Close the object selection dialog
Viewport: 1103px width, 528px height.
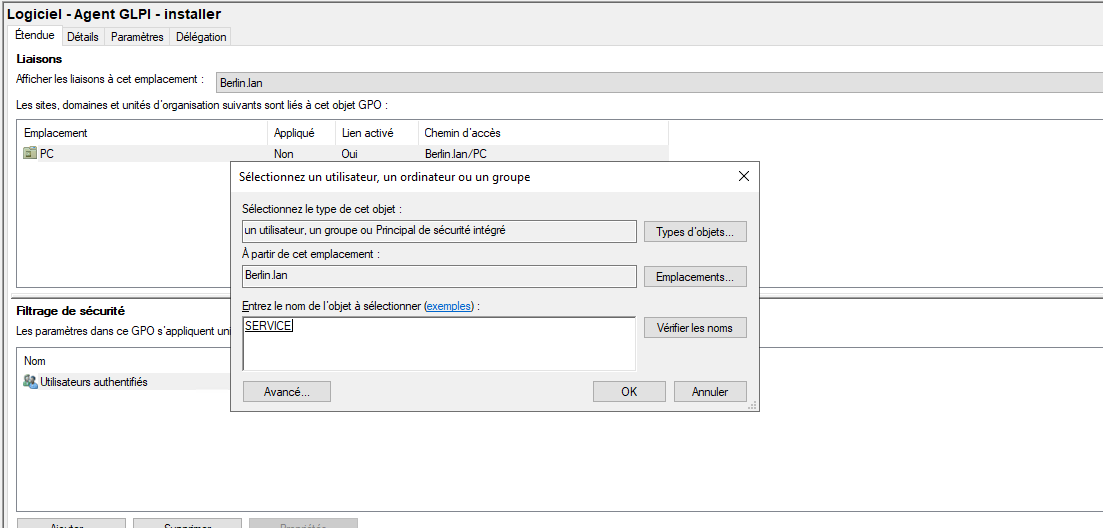click(x=743, y=176)
